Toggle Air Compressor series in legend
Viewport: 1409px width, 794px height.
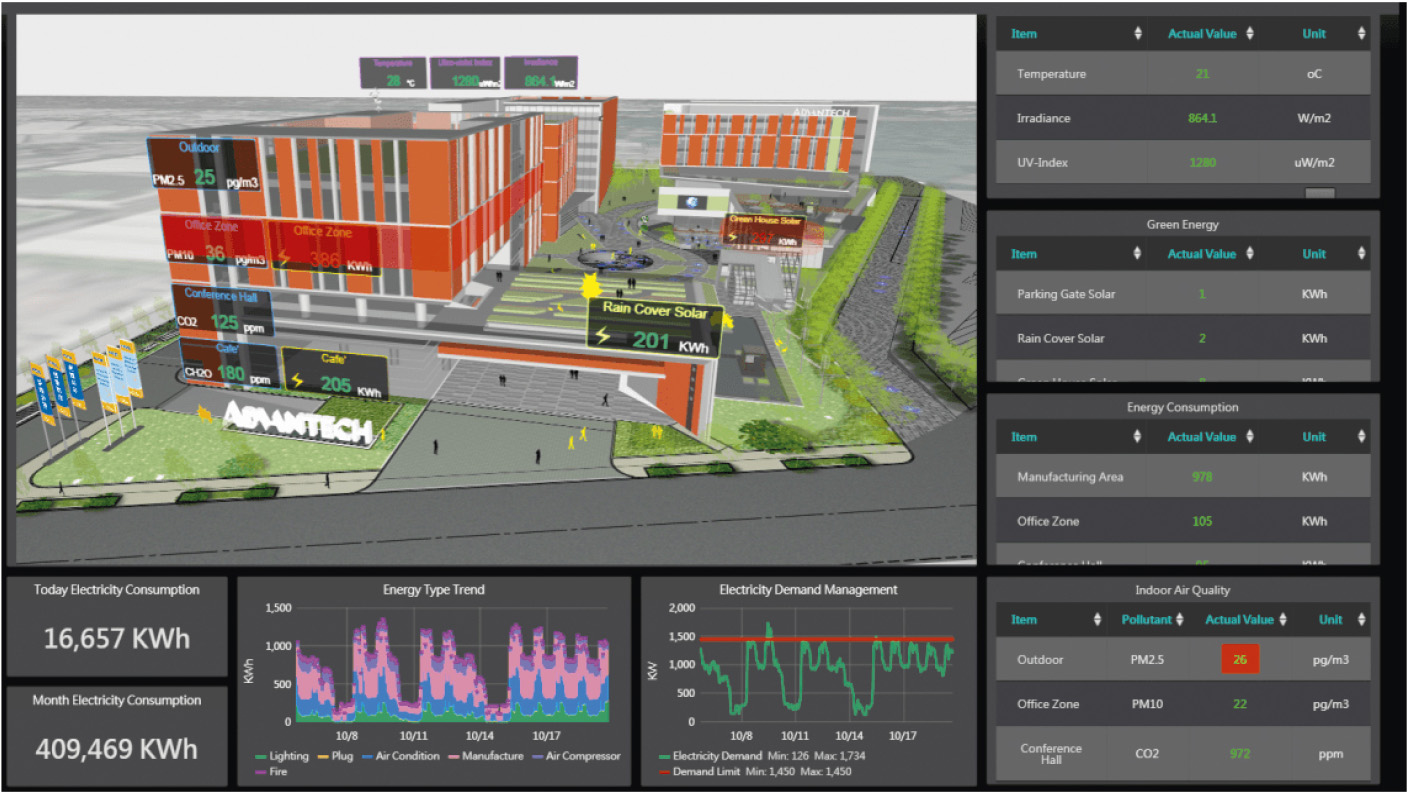coord(576,756)
